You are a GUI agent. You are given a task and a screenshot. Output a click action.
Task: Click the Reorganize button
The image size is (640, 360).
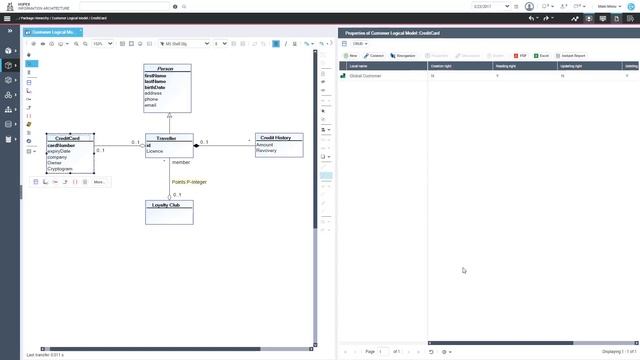pyautogui.click(x=403, y=56)
